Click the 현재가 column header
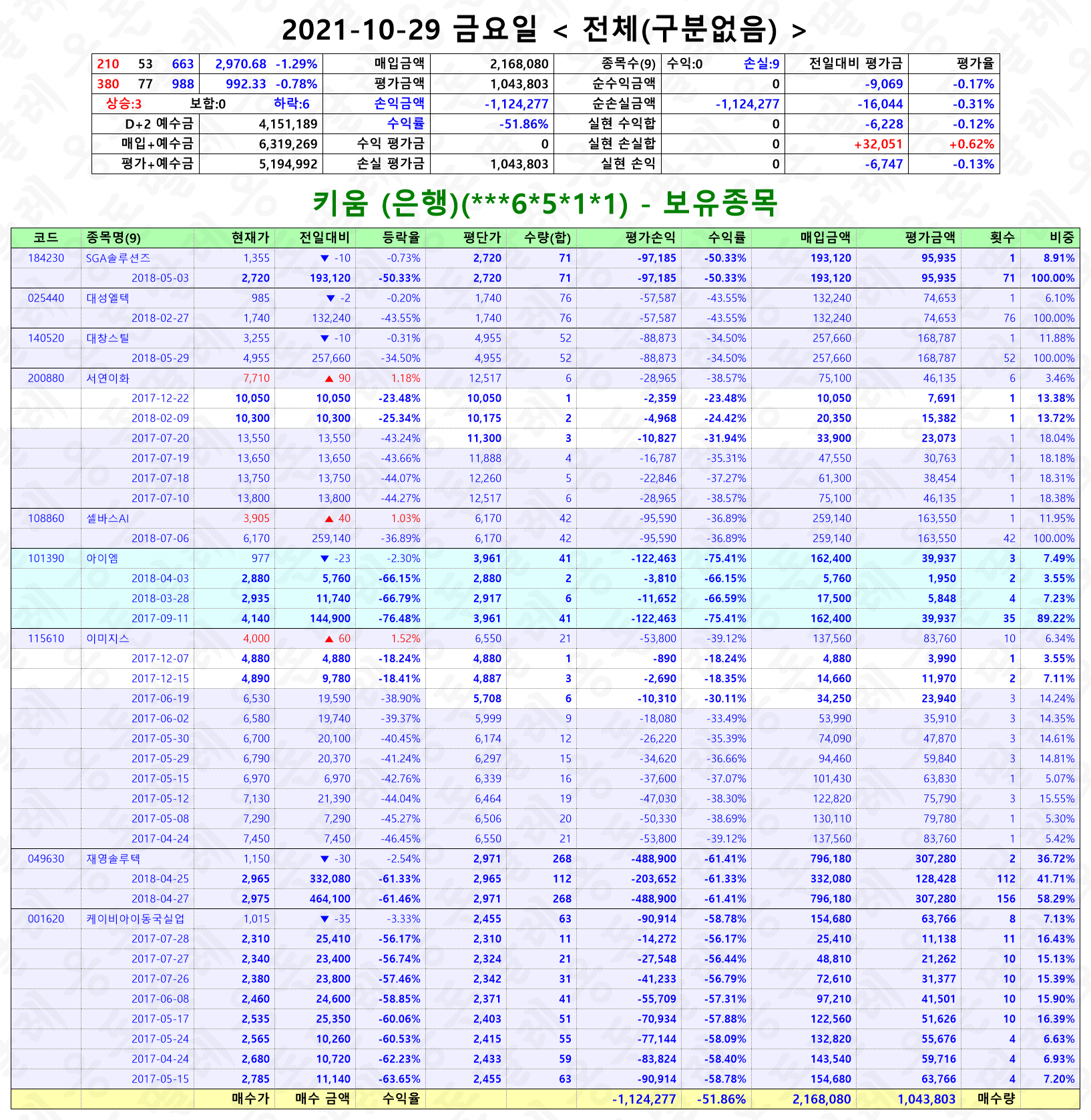This screenshot has height=1120, width=1091. click(x=250, y=238)
